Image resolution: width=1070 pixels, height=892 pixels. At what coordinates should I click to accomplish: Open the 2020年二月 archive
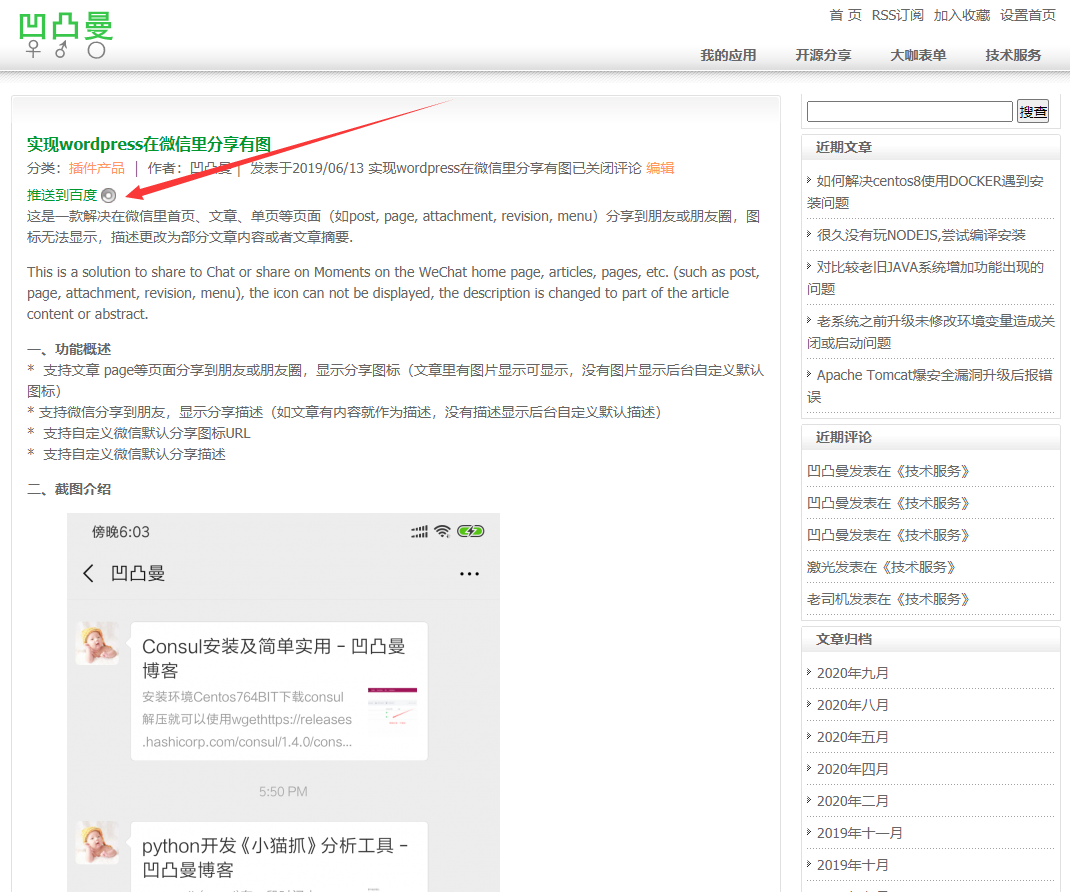[x=852, y=802]
